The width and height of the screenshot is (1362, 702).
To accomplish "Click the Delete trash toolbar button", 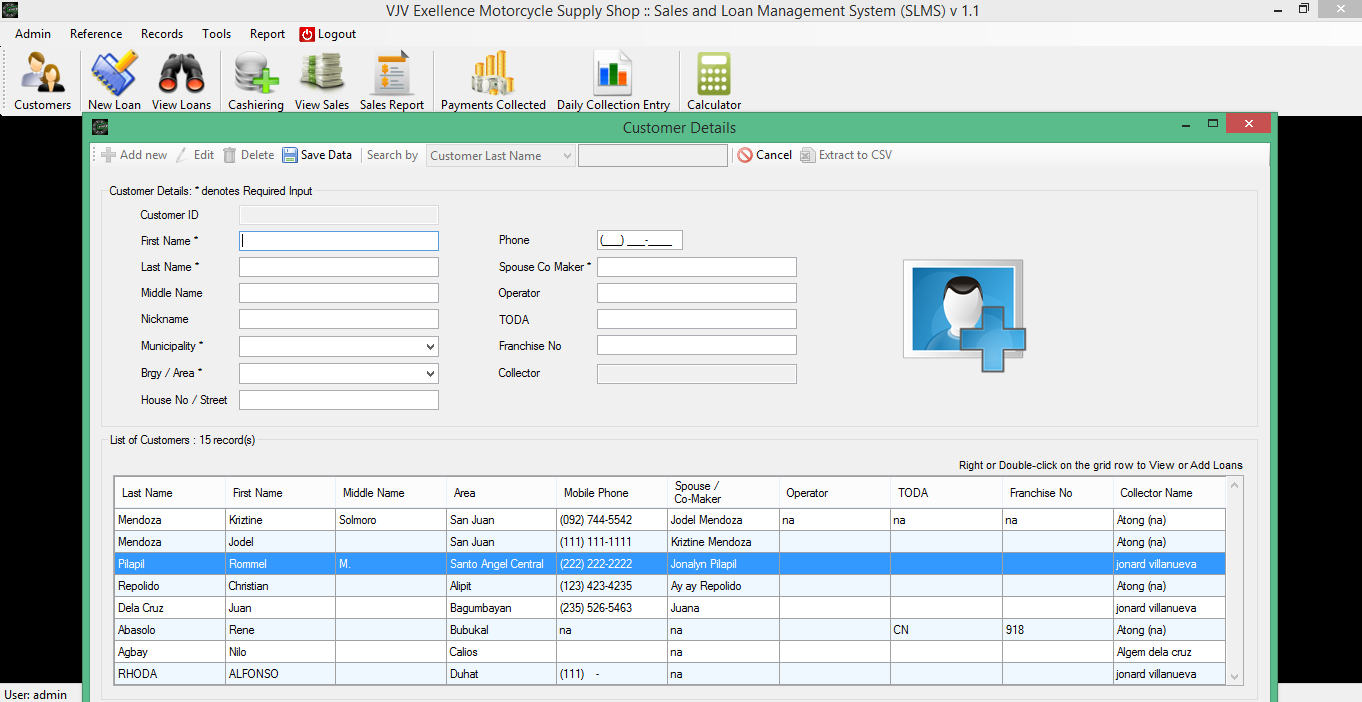I will click(x=248, y=155).
